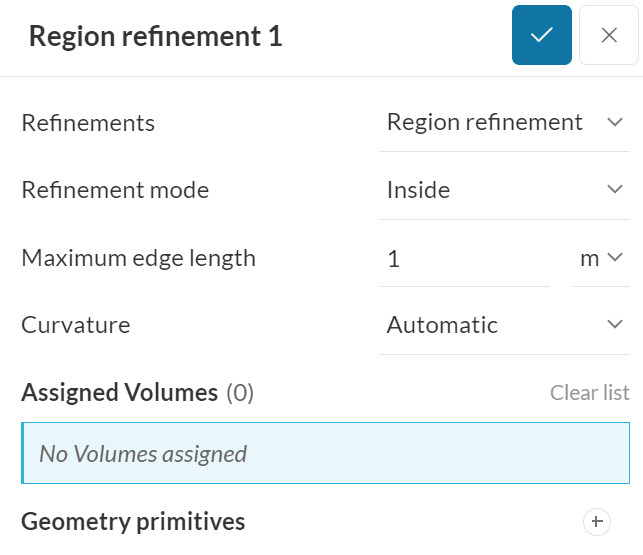The width and height of the screenshot is (643, 555).
Task: Click the Refinement mode label
Action: [x=115, y=190]
